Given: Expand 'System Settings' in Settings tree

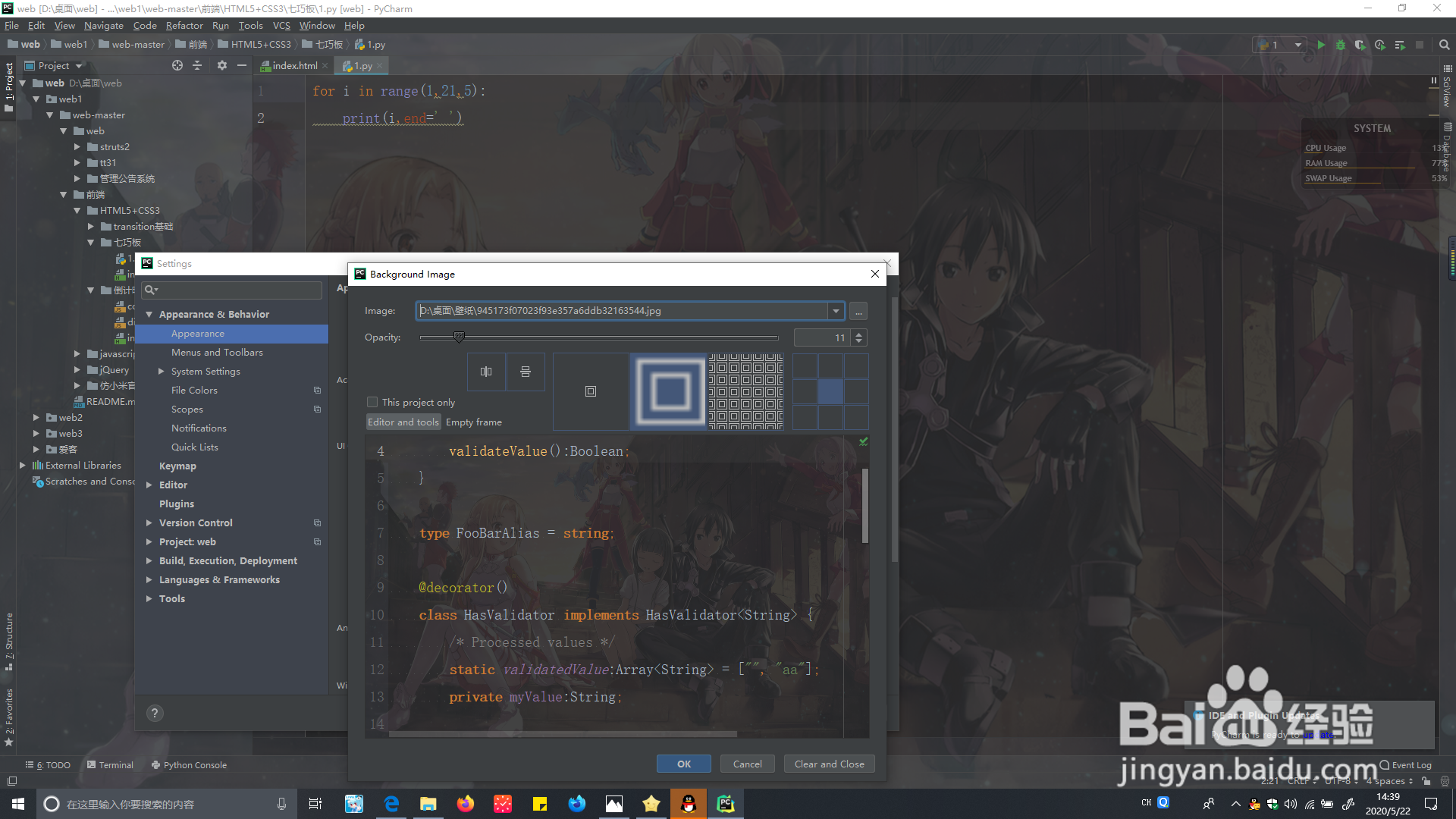Looking at the screenshot, I should (x=161, y=372).
